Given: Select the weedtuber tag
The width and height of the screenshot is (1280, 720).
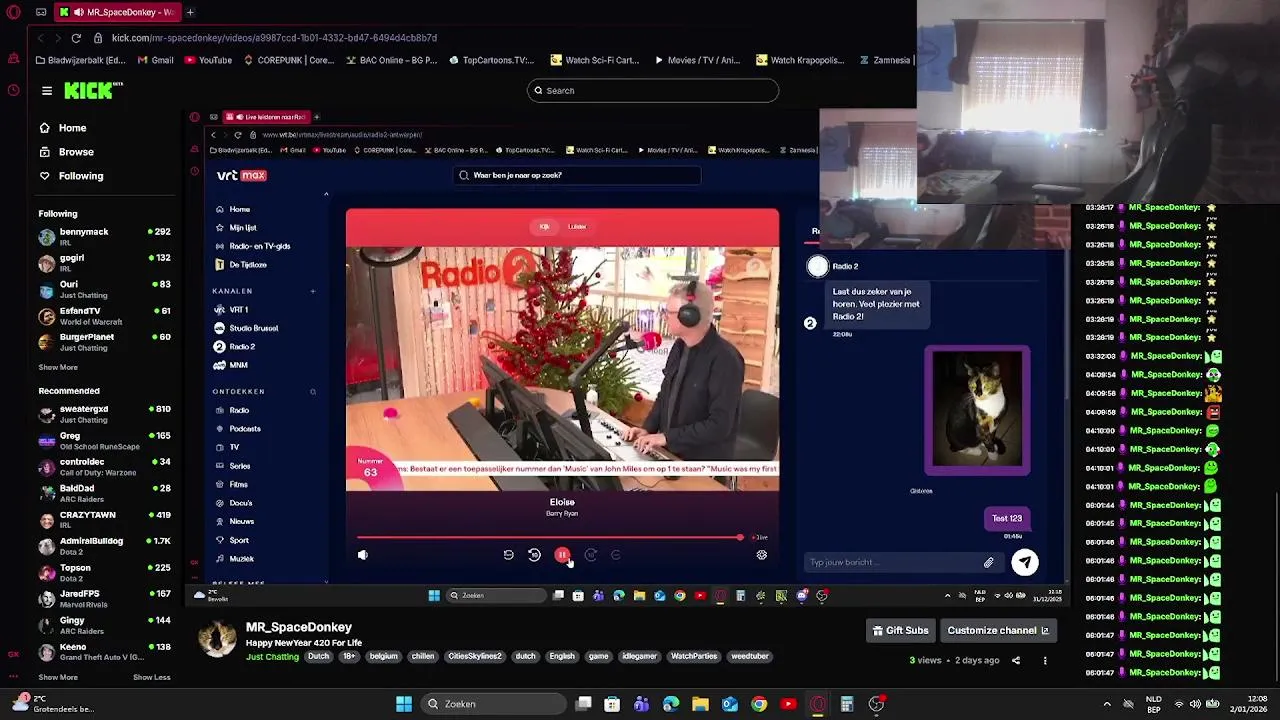Looking at the screenshot, I should (x=750, y=657).
